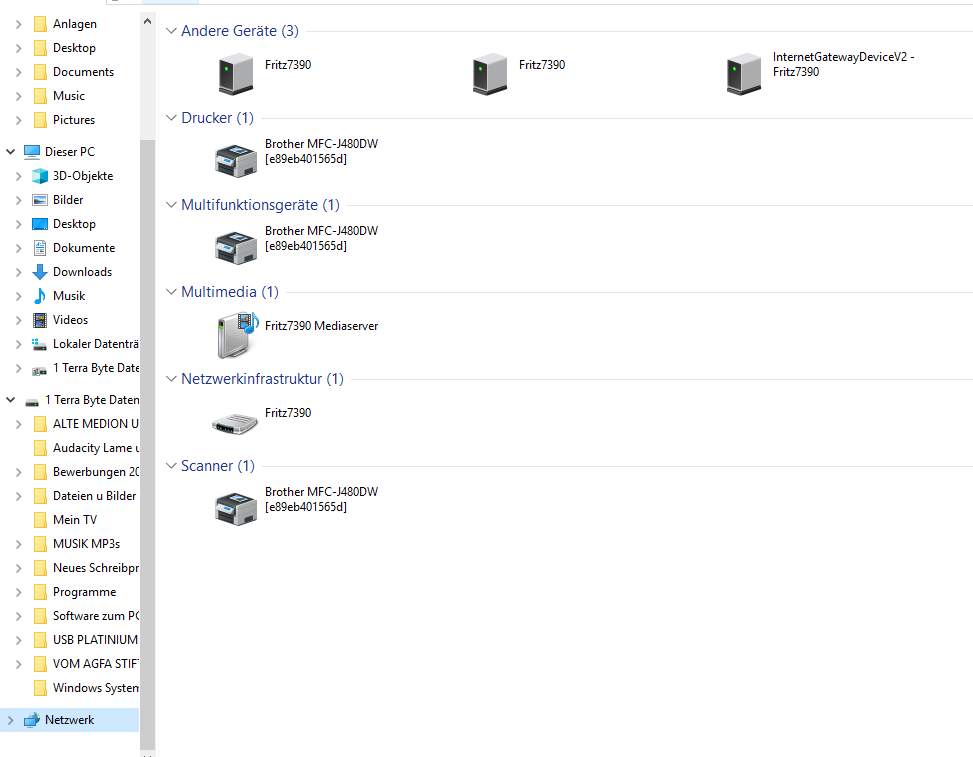This screenshot has width=973, height=757.
Task: Open the InternetGatewayDeviceV2 - Fritz7390 device icon
Action: 743,74
